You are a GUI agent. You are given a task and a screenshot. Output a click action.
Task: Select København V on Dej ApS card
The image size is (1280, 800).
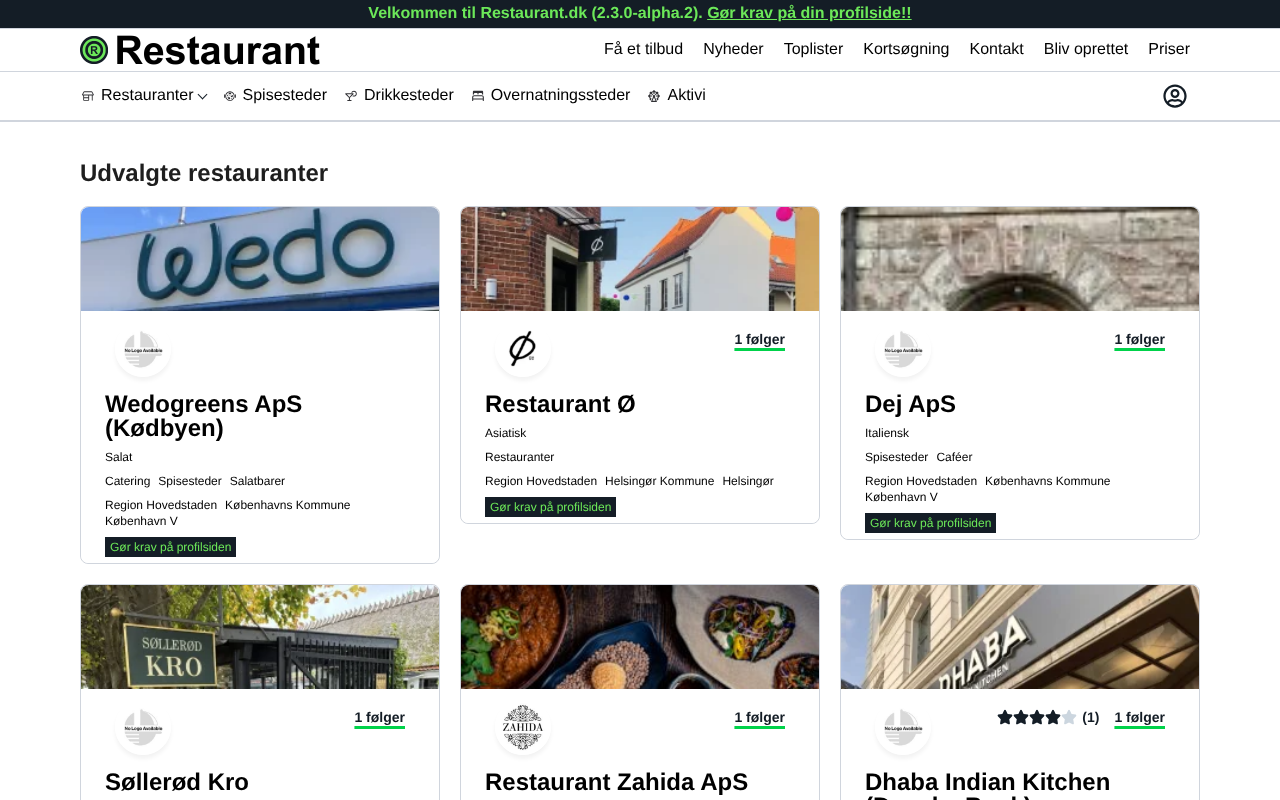pos(901,497)
